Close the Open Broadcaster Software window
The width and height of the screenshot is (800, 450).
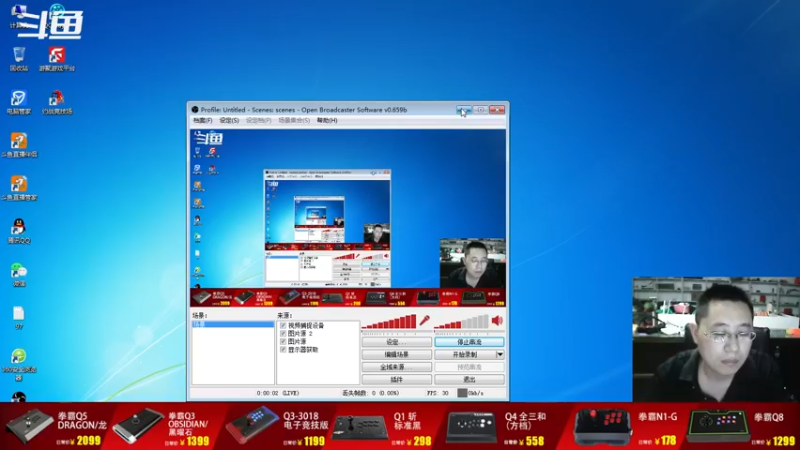pyautogui.click(x=497, y=110)
